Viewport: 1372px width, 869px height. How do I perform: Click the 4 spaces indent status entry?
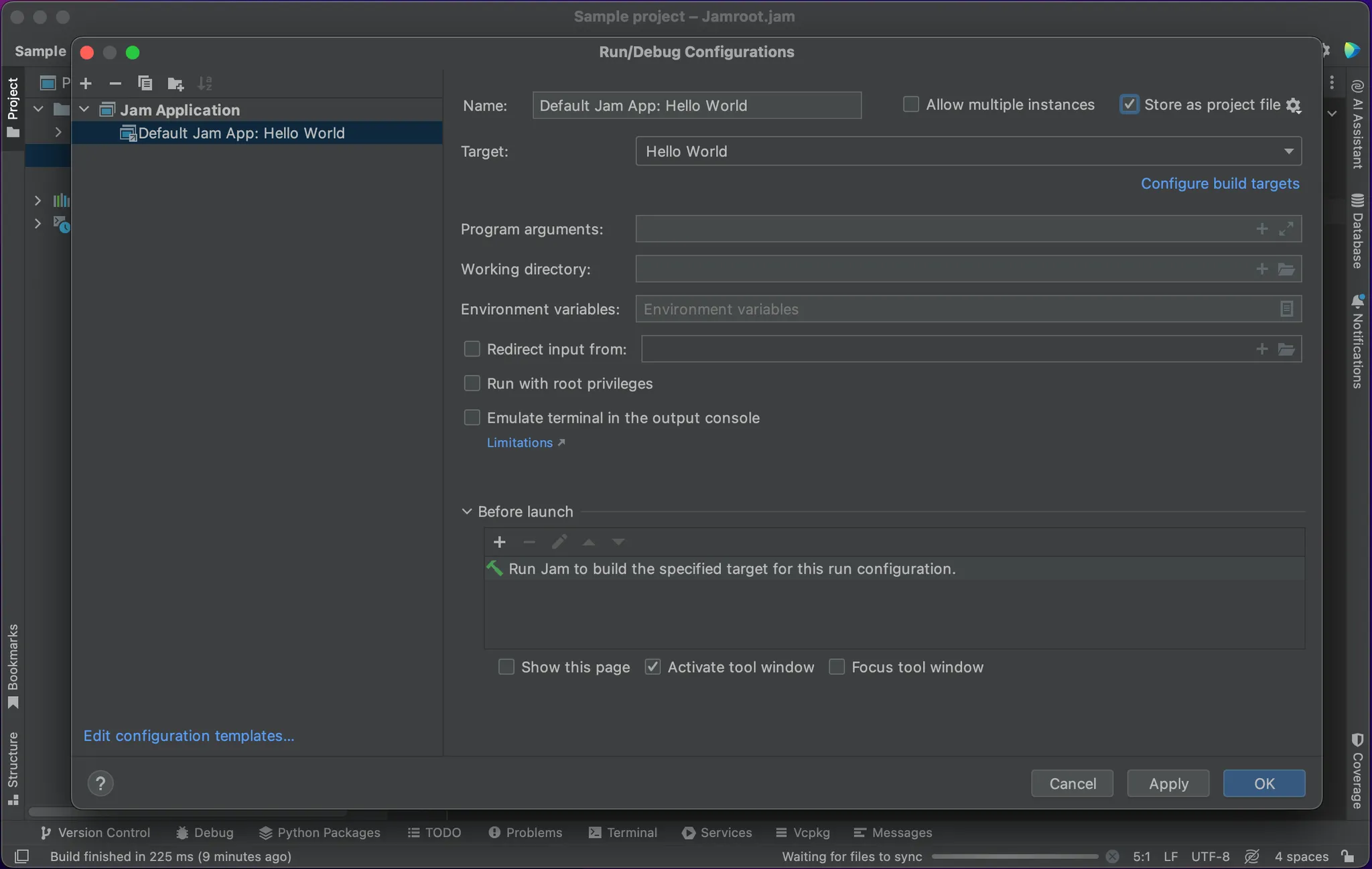pyautogui.click(x=1301, y=856)
